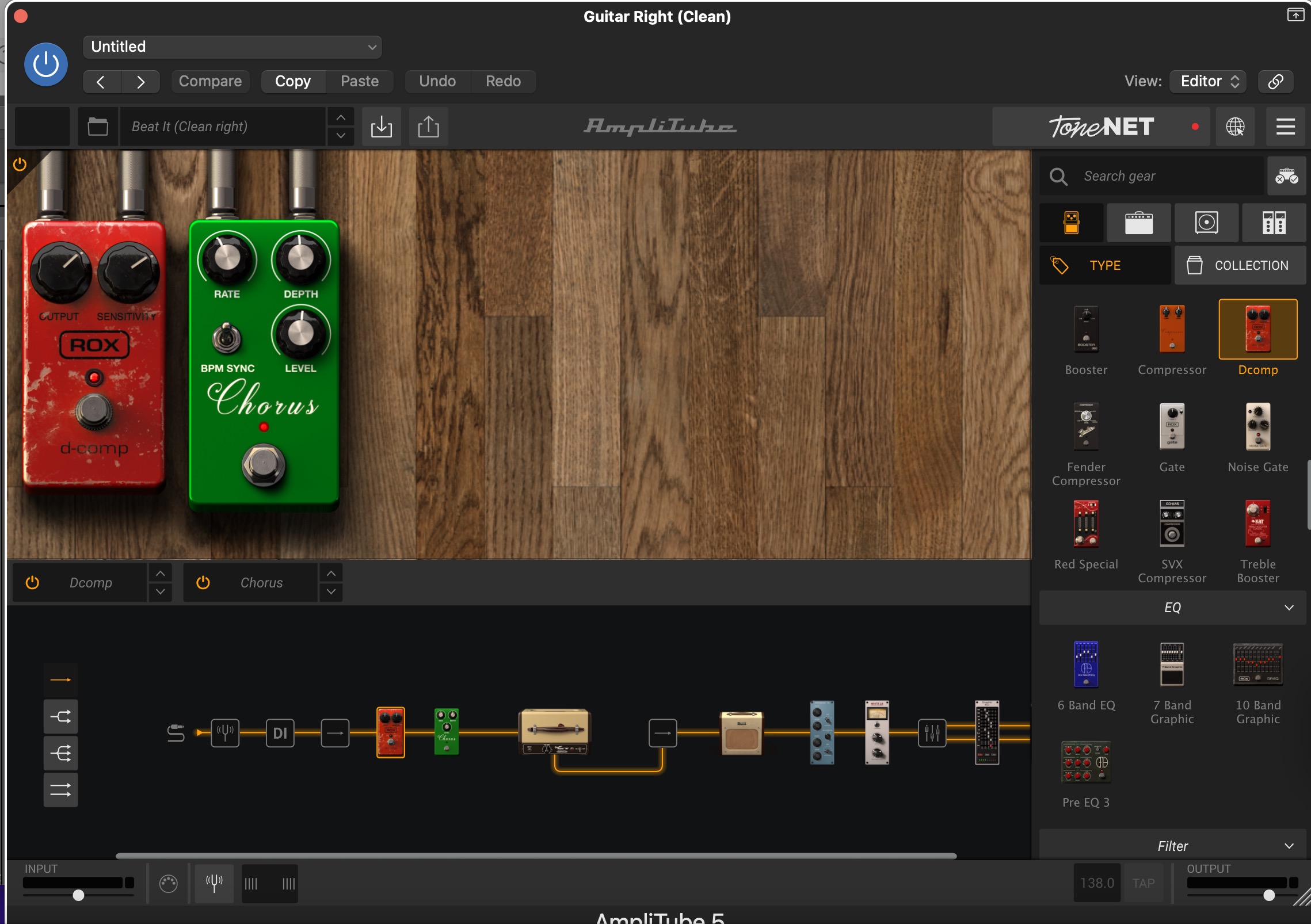Screen dimensions: 1311x924
Task: Click the Beat It (Clean right) preset name
Action: click(x=223, y=127)
